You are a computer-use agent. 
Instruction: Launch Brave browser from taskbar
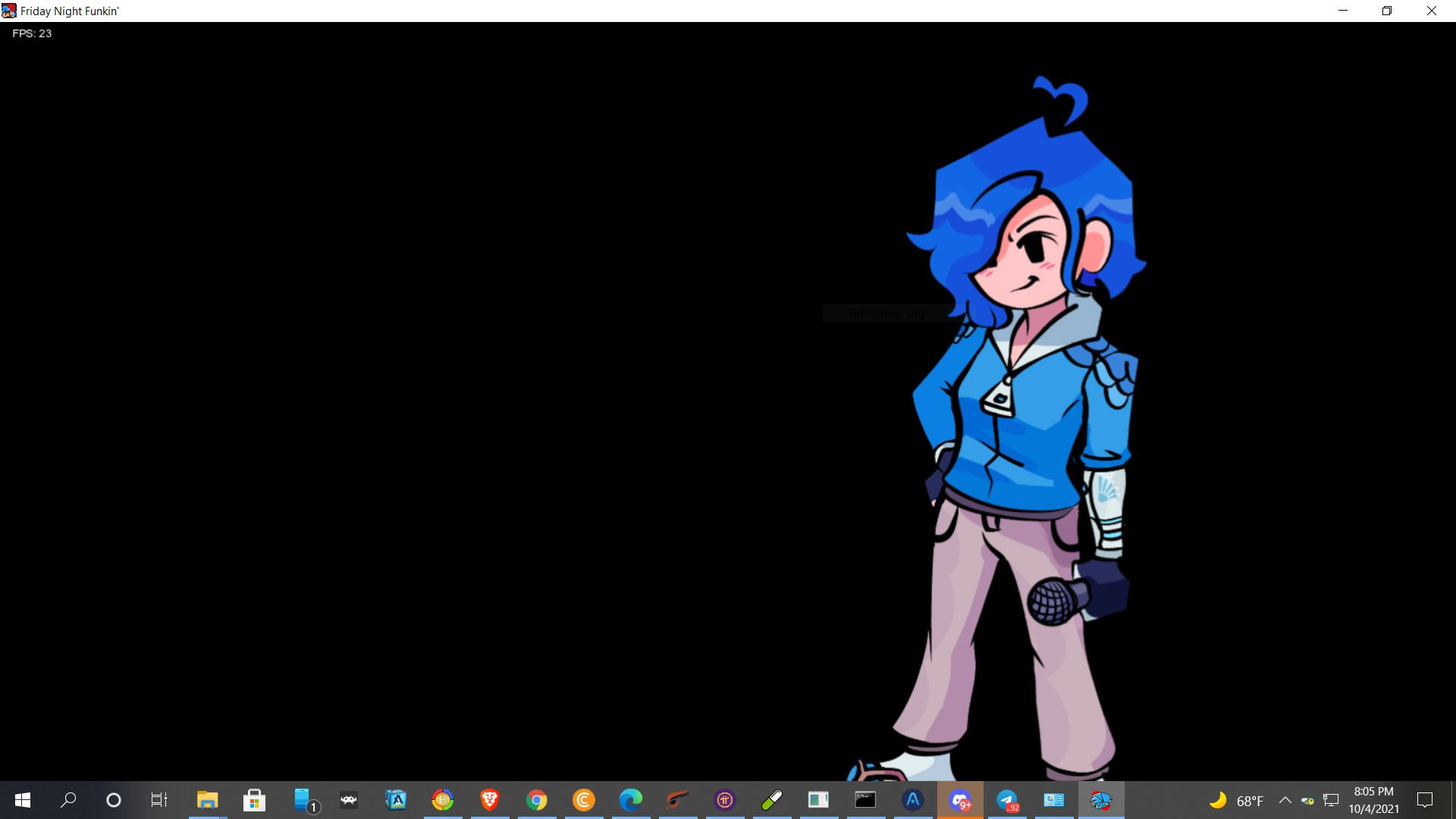point(489,800)
